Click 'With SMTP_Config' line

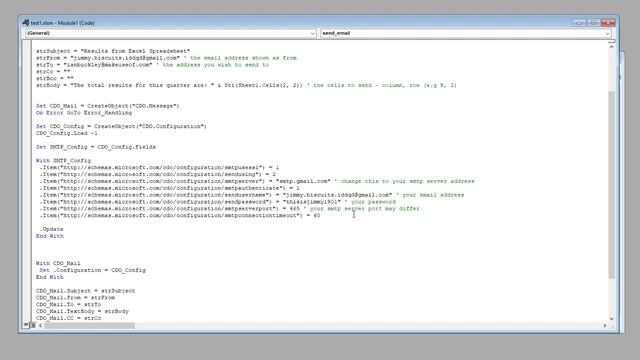63,160
